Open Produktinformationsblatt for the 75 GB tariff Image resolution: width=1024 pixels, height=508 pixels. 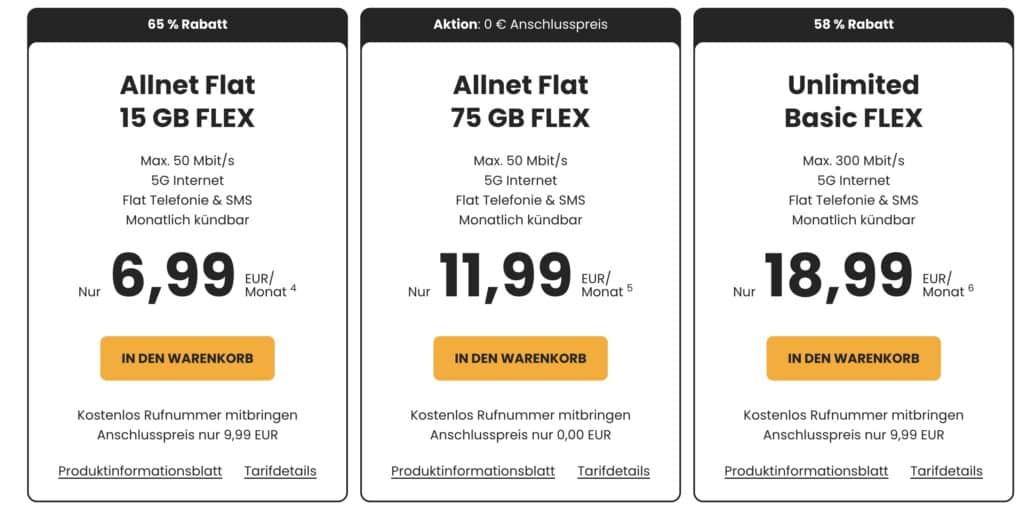point(472,471)
